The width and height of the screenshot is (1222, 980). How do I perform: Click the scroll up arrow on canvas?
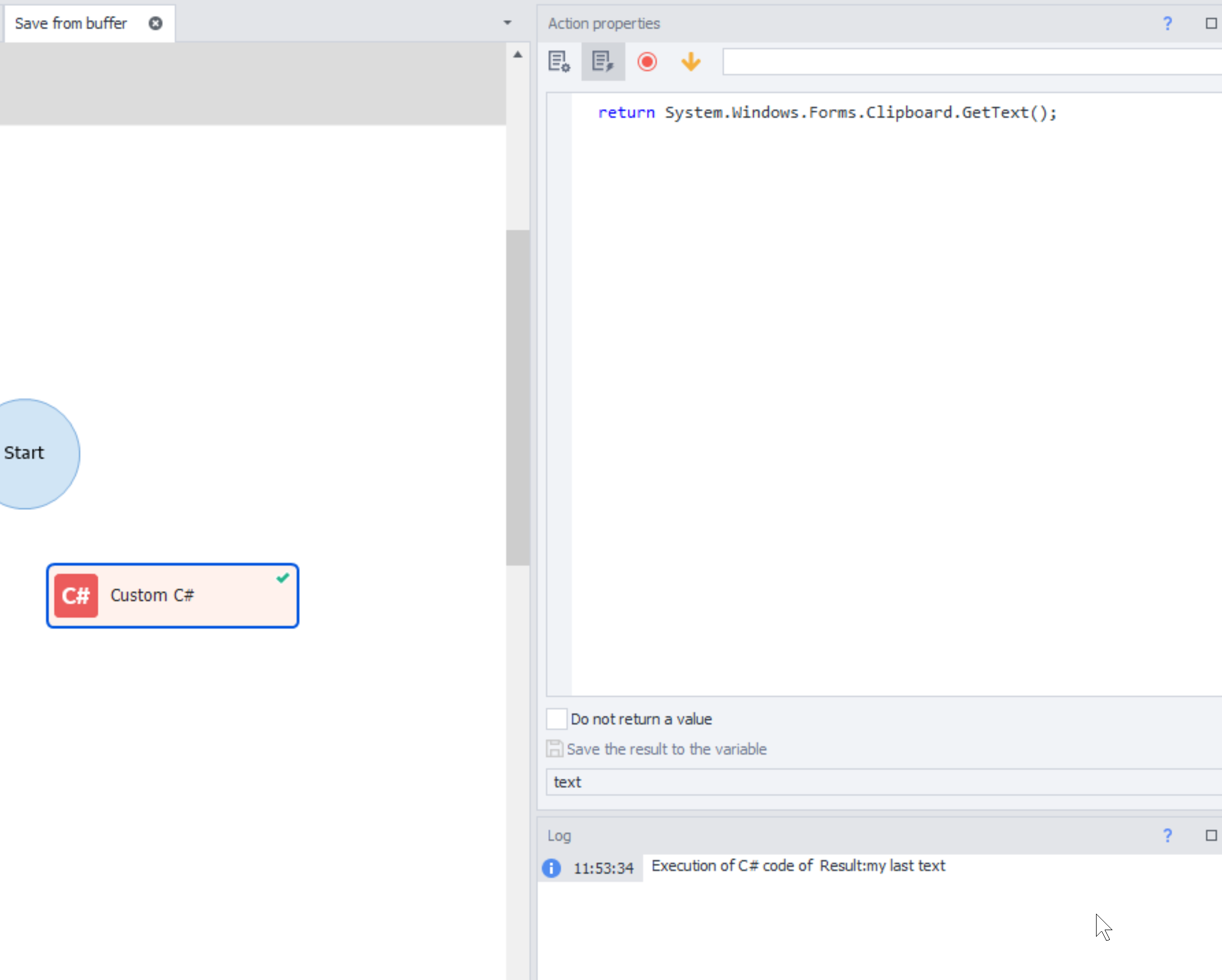(x=518, y=54)
